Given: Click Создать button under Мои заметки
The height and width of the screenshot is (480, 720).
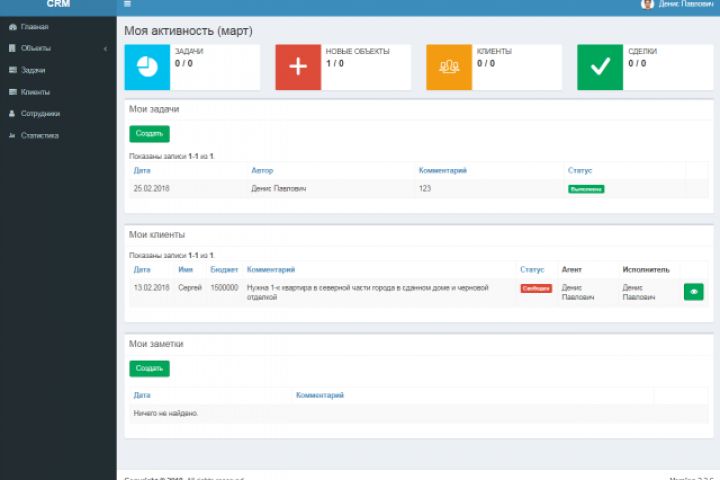Looking at the screenshot, I should (149, 368).
